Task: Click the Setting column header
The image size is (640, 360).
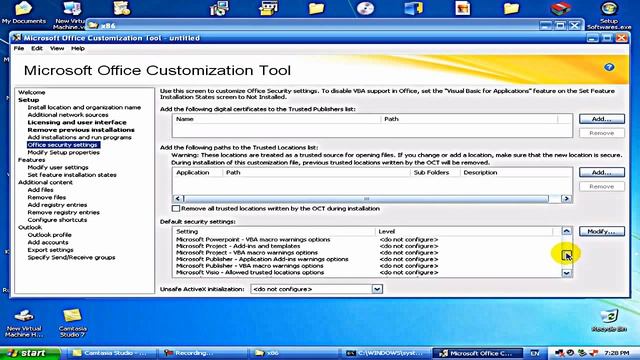Action: (274, 231)
